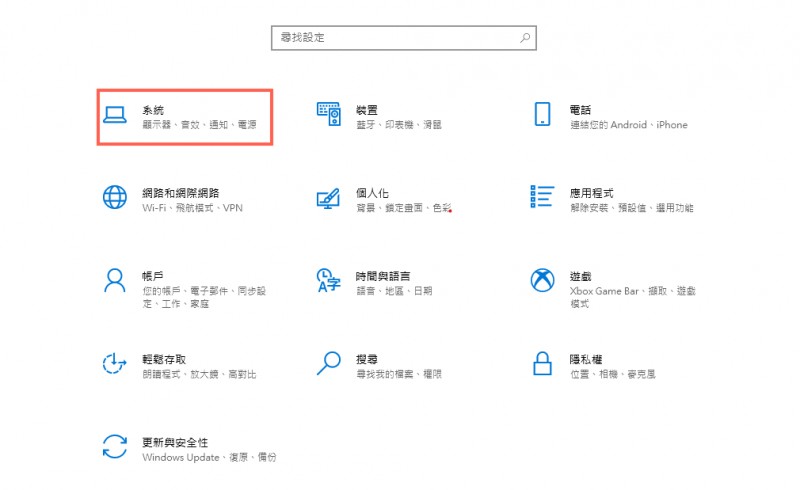Open the 電話 phone icon
800x490 pixels.
tap(542, 114)
